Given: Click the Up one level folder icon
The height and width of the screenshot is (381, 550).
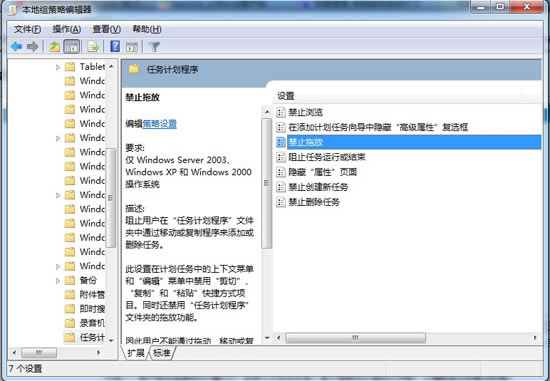Looking at the screenshot, I should [x=54, y=46].
